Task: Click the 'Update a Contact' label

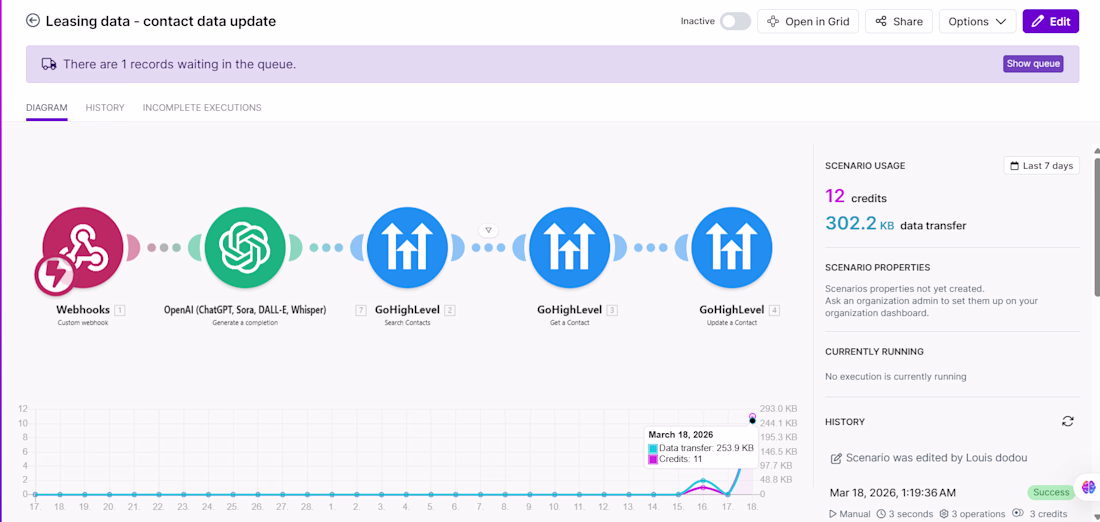Action: pos(732,323)
